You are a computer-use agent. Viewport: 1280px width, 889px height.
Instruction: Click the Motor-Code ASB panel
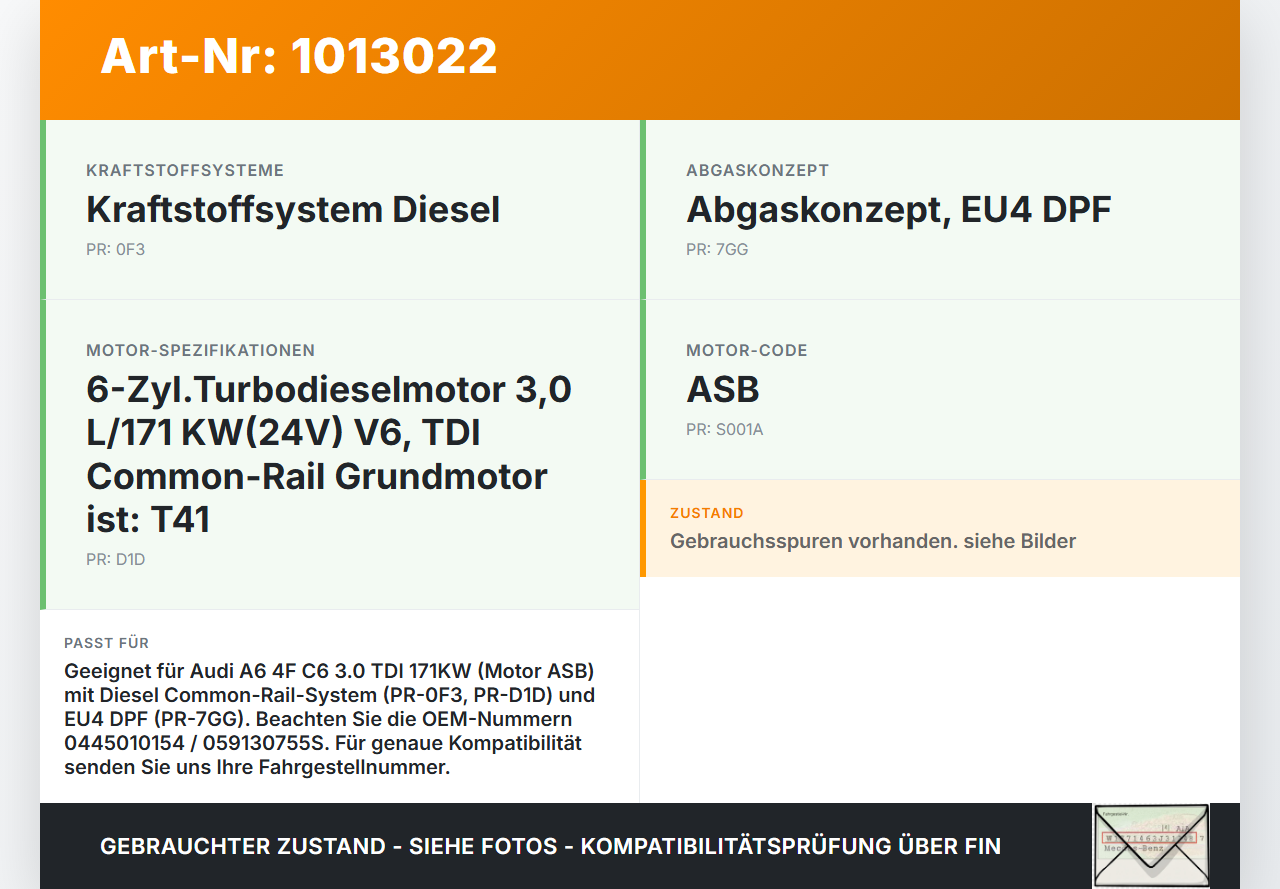click(940, 390)
